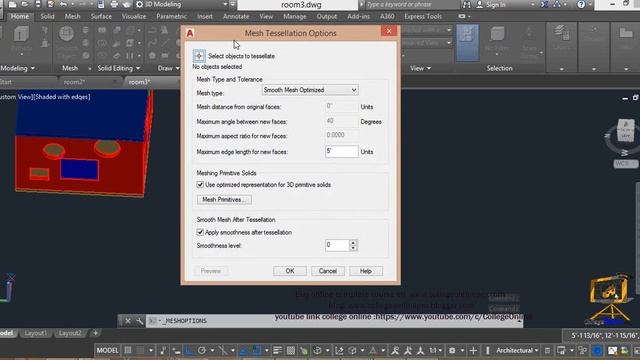Viewport: 640px width, 360px height.
Task: Click the Select objects to tessellate icon
Action: coord(199,56)
